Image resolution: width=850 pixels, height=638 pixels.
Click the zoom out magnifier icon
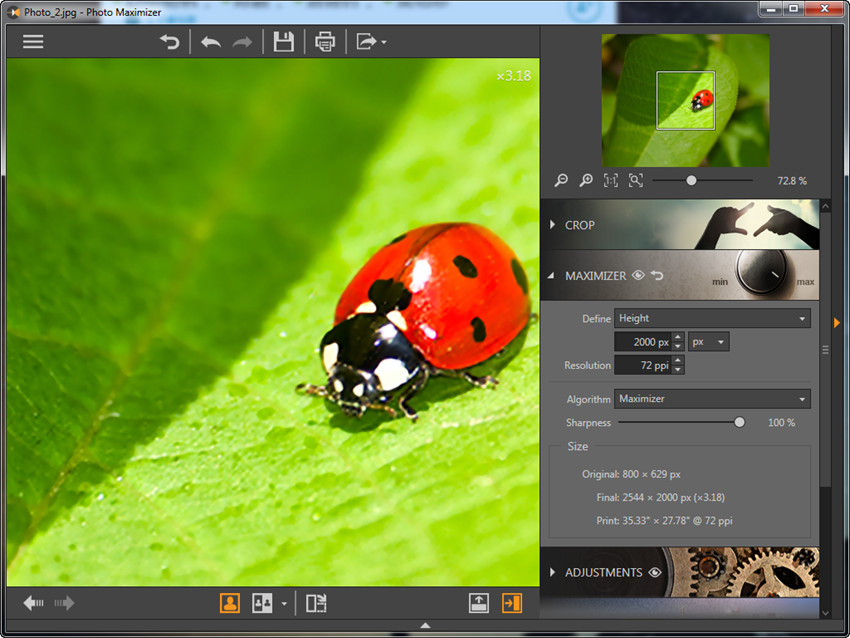coord(561,180)
